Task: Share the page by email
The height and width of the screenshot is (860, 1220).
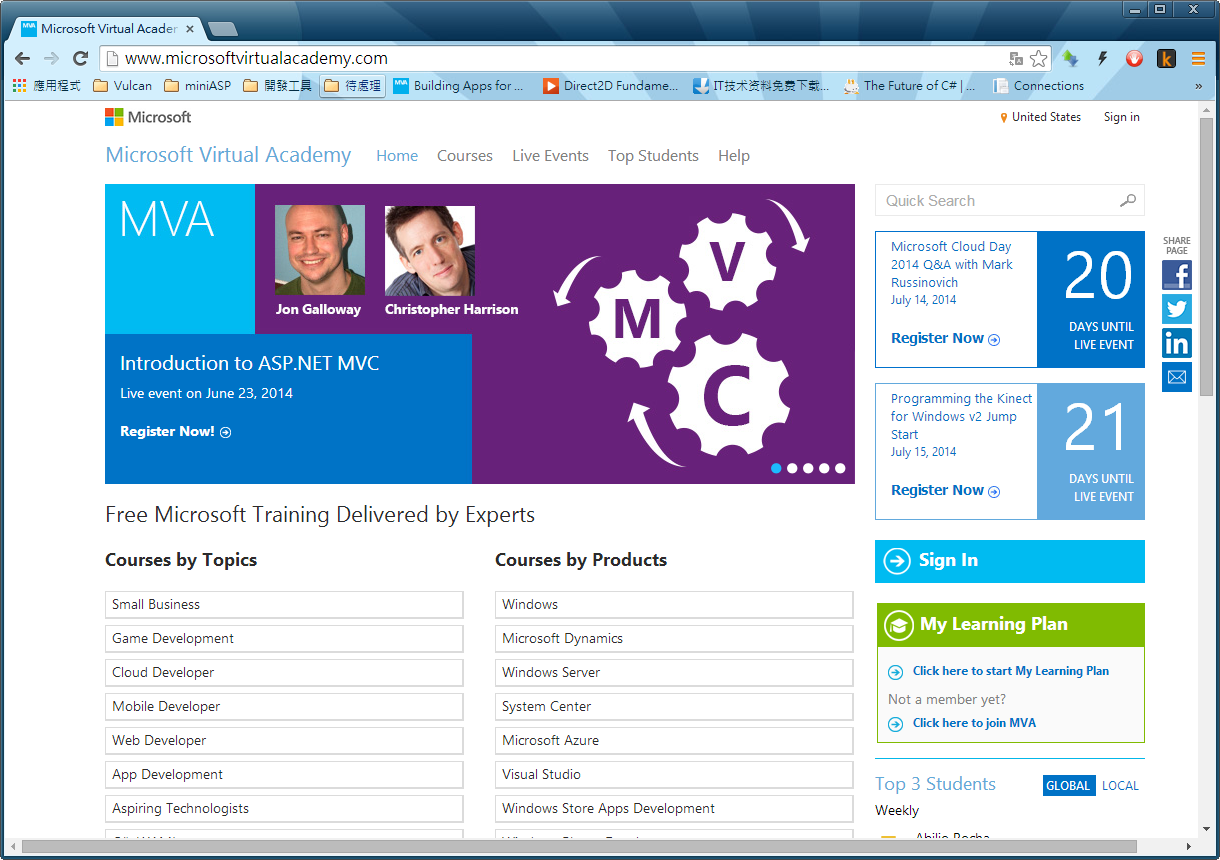Action: click(1176, 377)
